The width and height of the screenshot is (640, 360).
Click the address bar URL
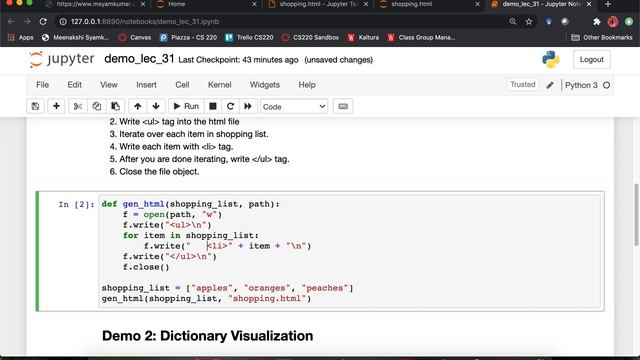pyautogui.click(x=145, y=22)
